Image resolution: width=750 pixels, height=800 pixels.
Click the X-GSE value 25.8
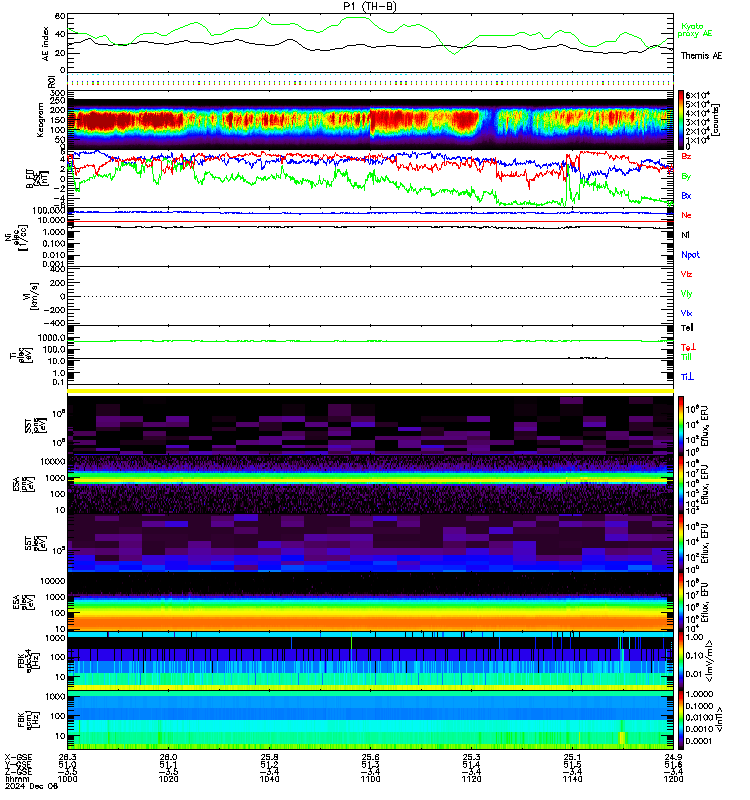pos(269,758)
